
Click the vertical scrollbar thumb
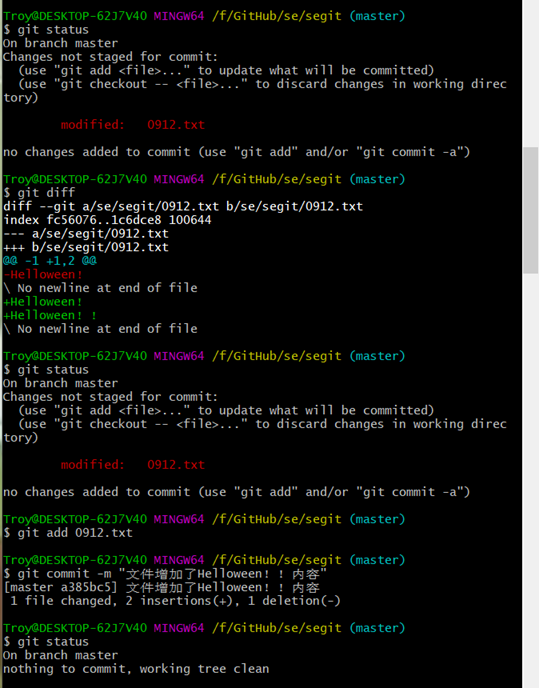(x=531, y=210)
